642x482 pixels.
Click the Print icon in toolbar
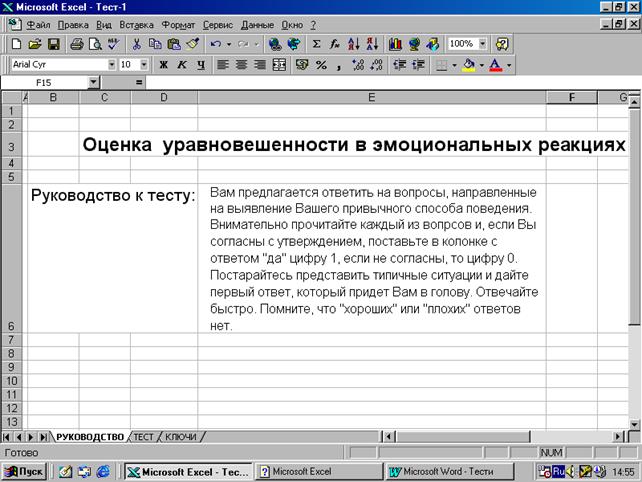77,44
